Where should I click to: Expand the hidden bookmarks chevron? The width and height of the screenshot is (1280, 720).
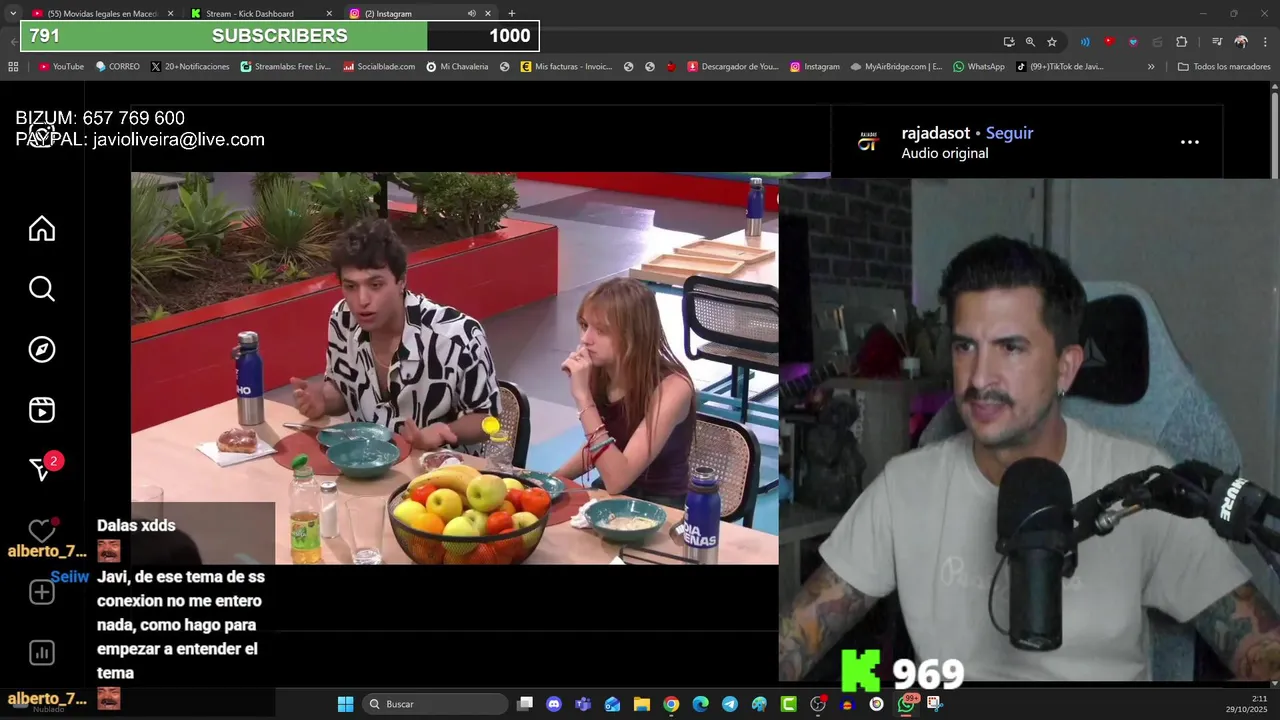(1151, 67)
